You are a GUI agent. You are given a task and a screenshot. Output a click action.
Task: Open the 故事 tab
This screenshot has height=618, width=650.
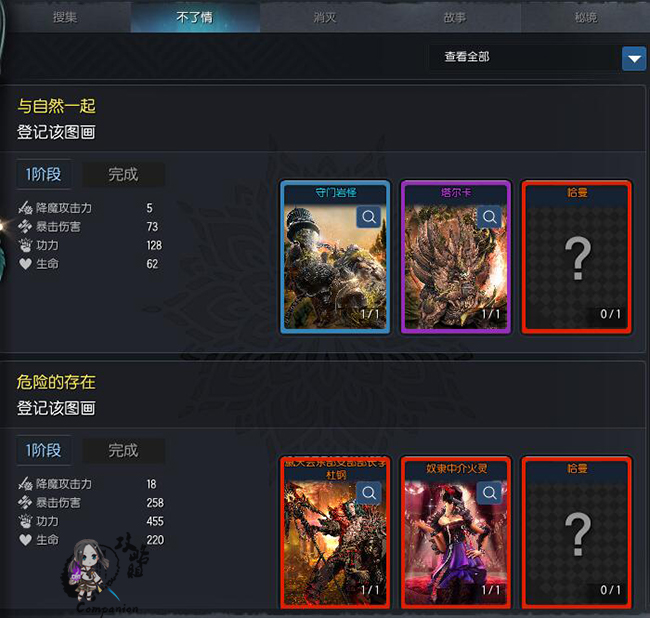(x=455, y=17)
